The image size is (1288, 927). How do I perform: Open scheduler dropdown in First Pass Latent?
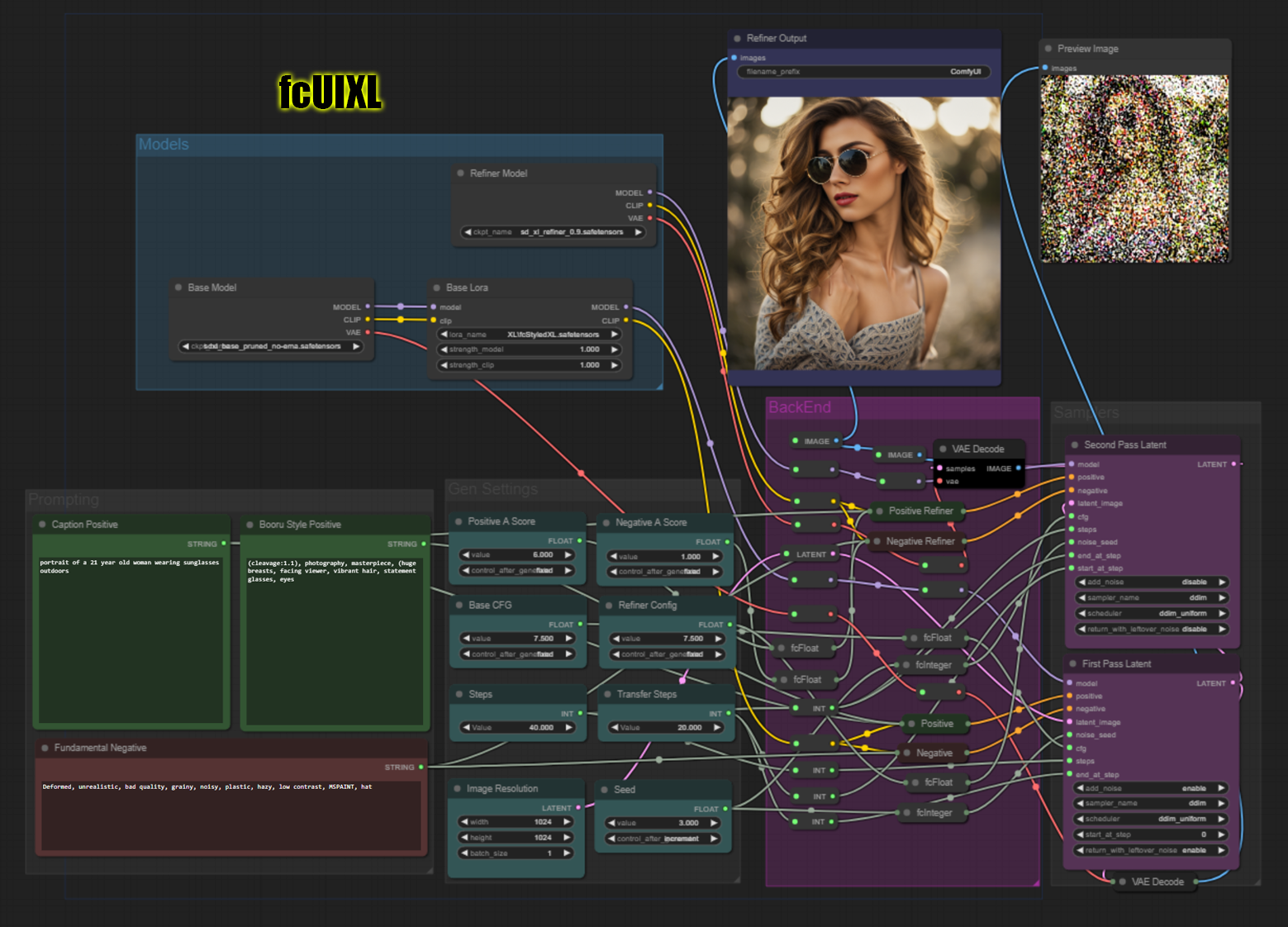point(1151,819)
